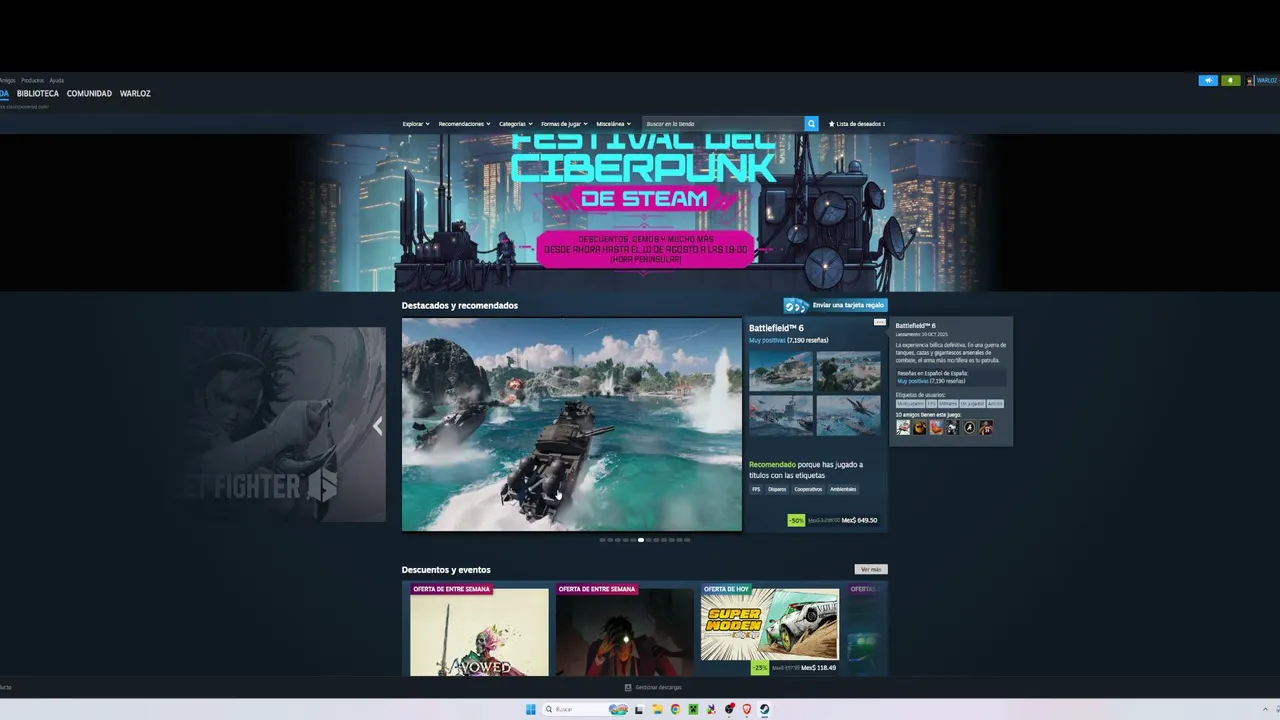Screen dimensions: 1280x720
Task: Click the store search magnifier icon
Action: (811, 124)
